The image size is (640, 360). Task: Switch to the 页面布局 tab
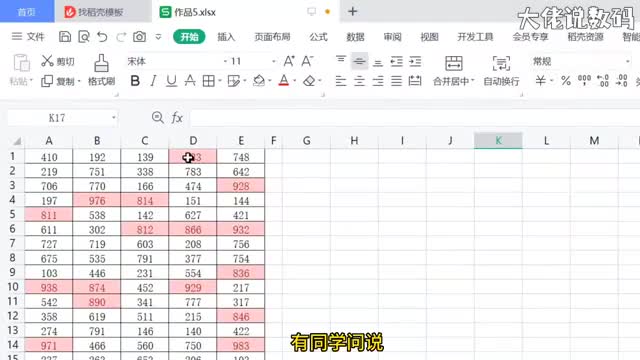click(272, 37)
